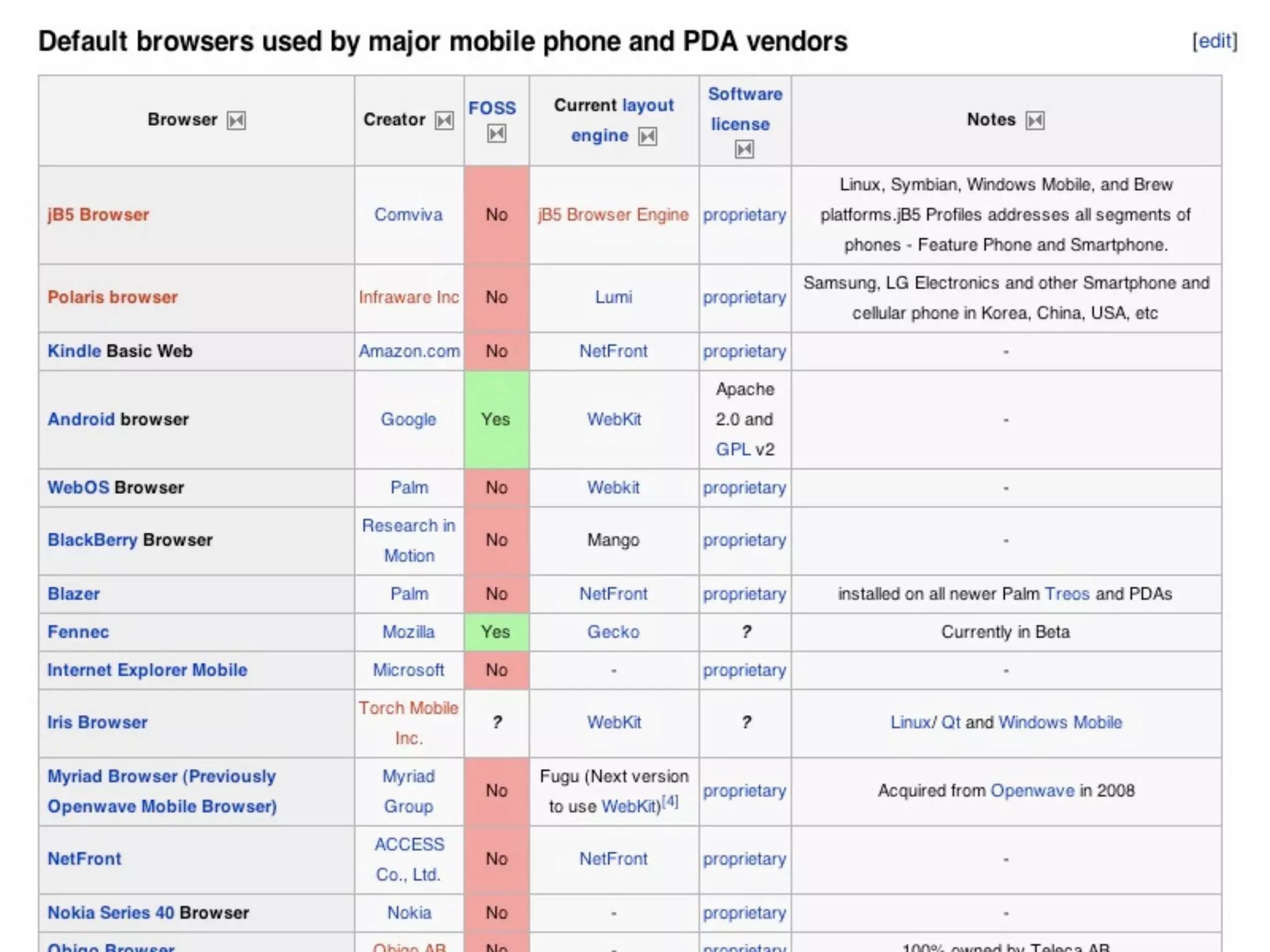Open the Polaris browser red link
The width and height of the screenshot is (1270, 952).
(x=112, y=297)
